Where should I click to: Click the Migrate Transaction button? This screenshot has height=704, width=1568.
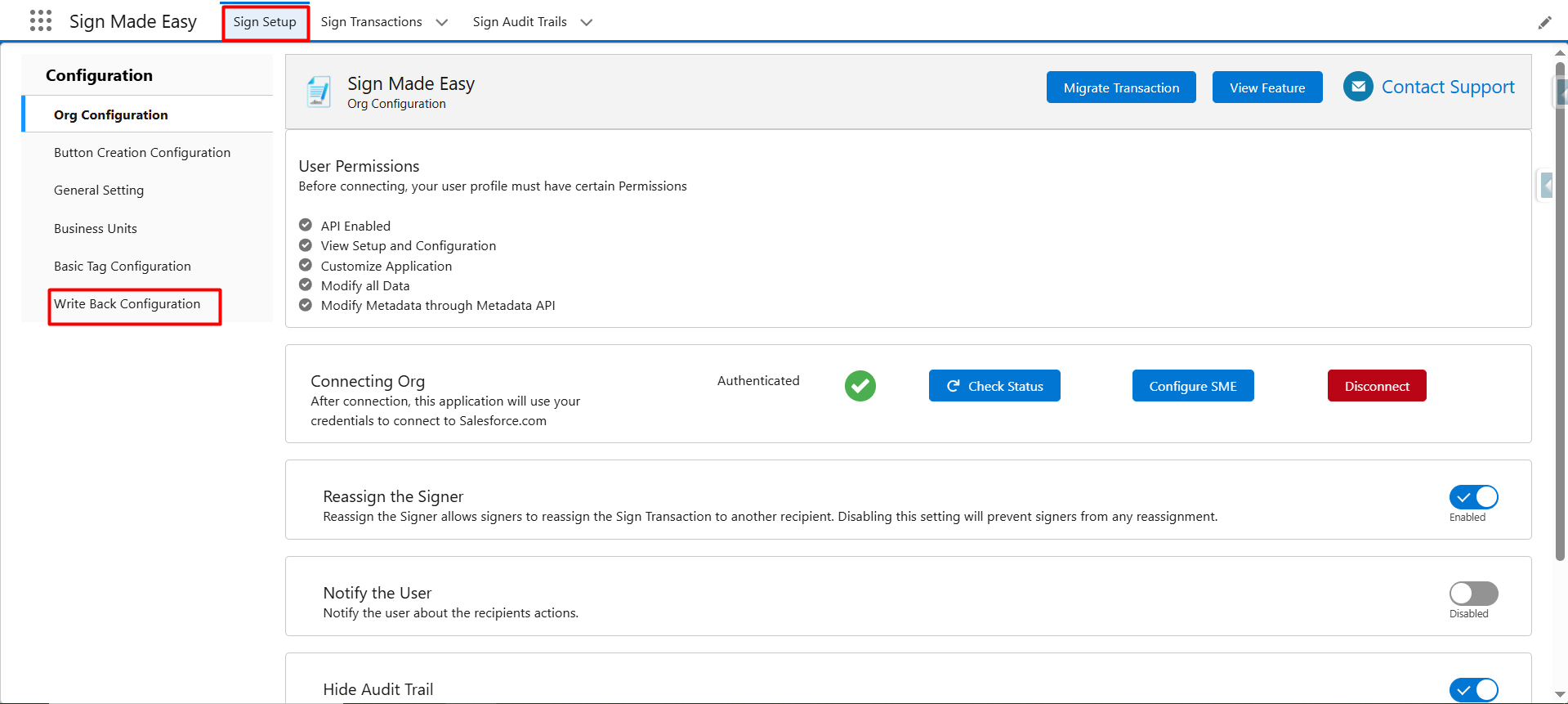point(1121,87)
